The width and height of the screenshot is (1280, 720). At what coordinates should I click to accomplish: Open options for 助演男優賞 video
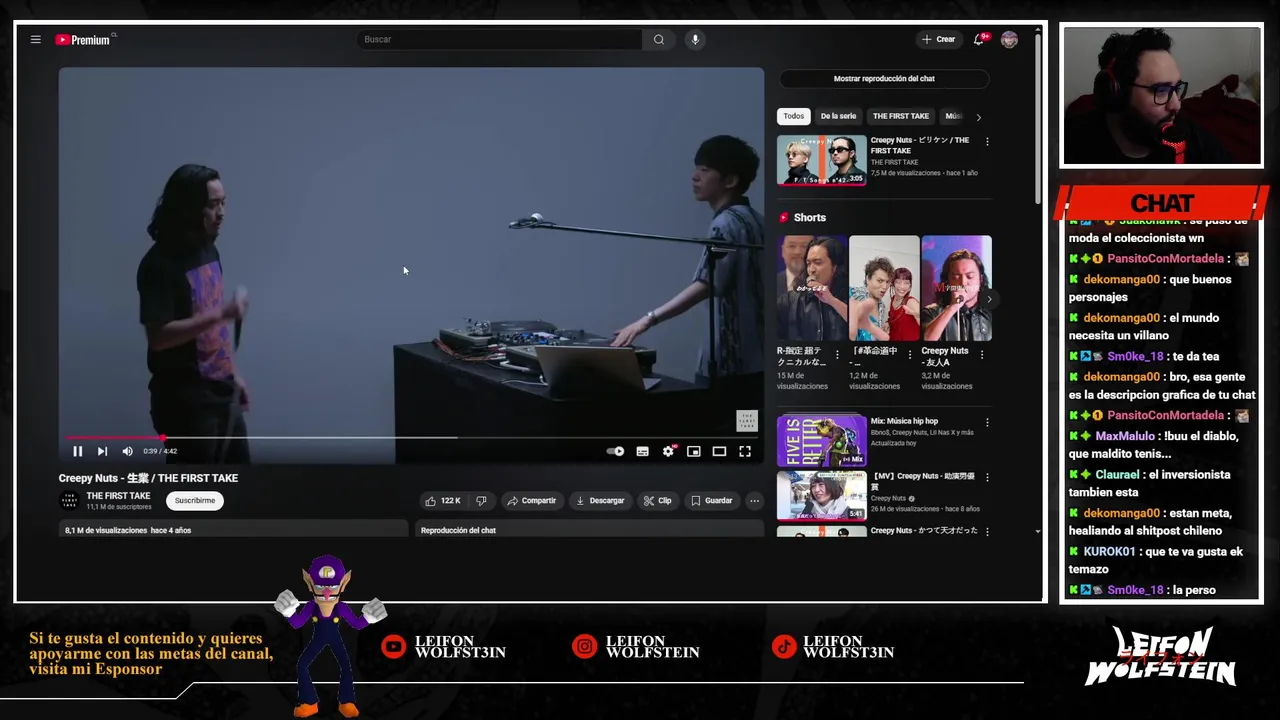(987, 478)
